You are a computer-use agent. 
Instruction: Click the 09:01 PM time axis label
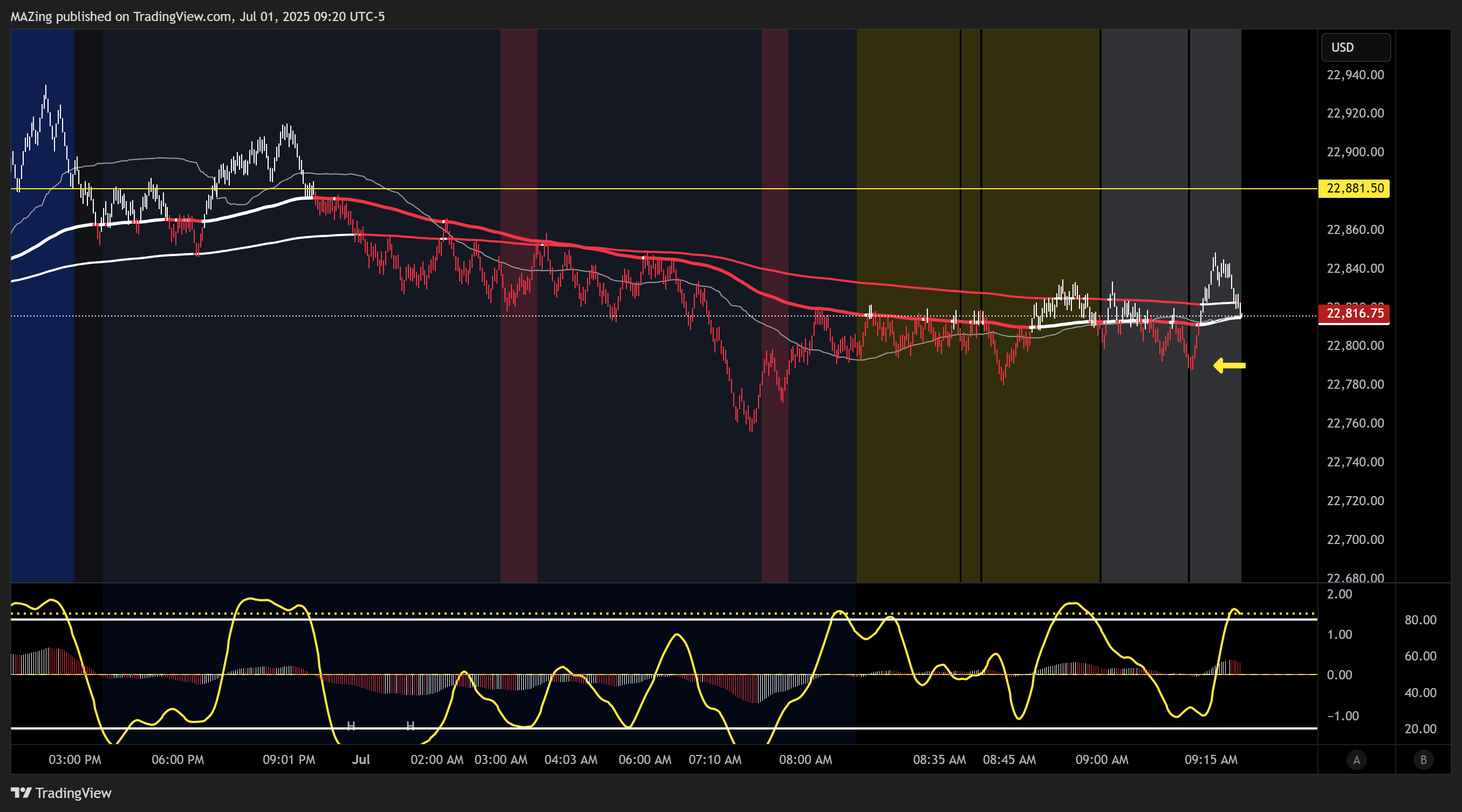click(x=289, y=760)
